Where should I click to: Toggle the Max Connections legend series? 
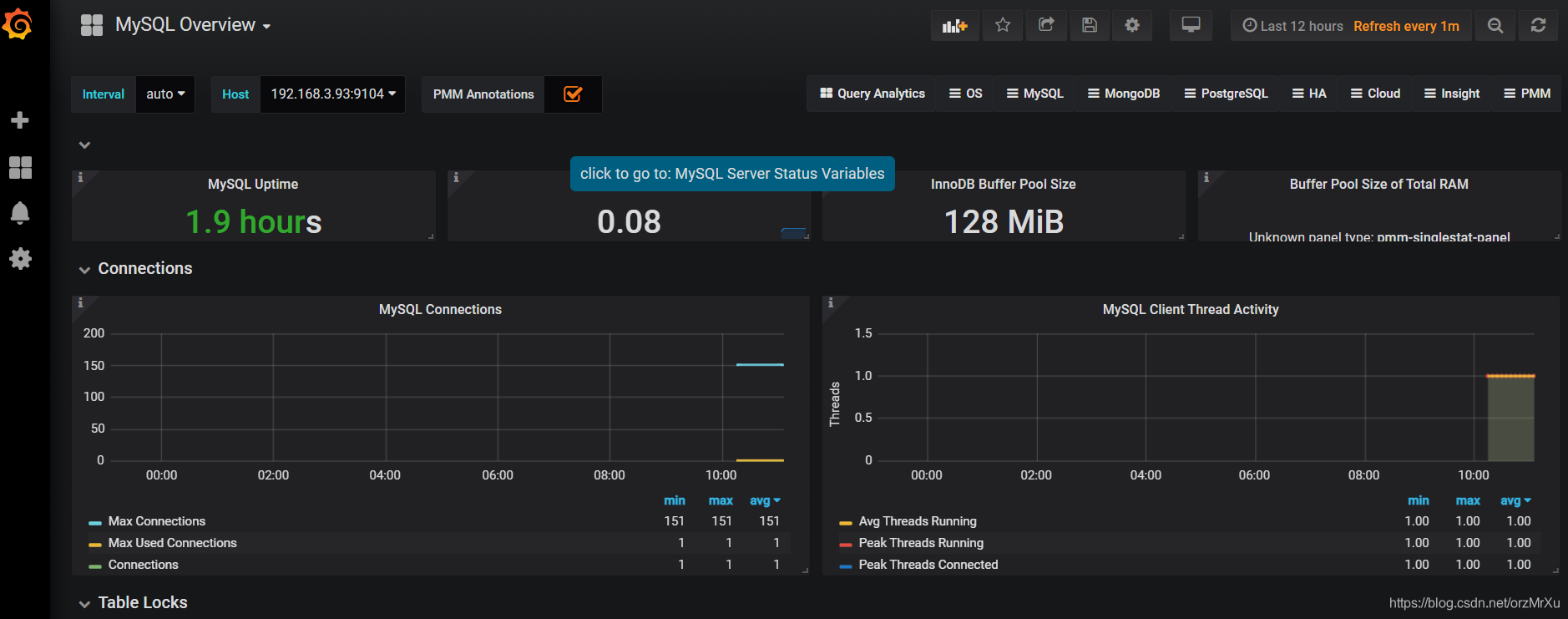click(157, 521)
